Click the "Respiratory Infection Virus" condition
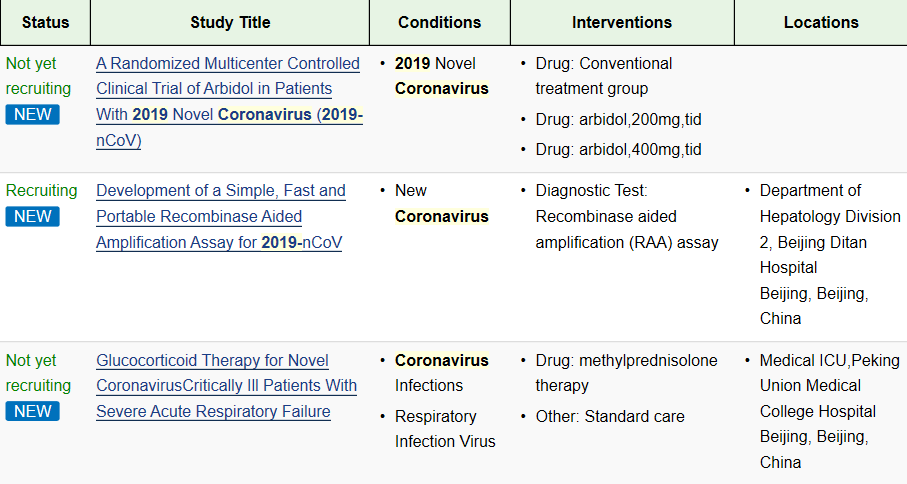907x484 pixels. [x=445, y=428]
